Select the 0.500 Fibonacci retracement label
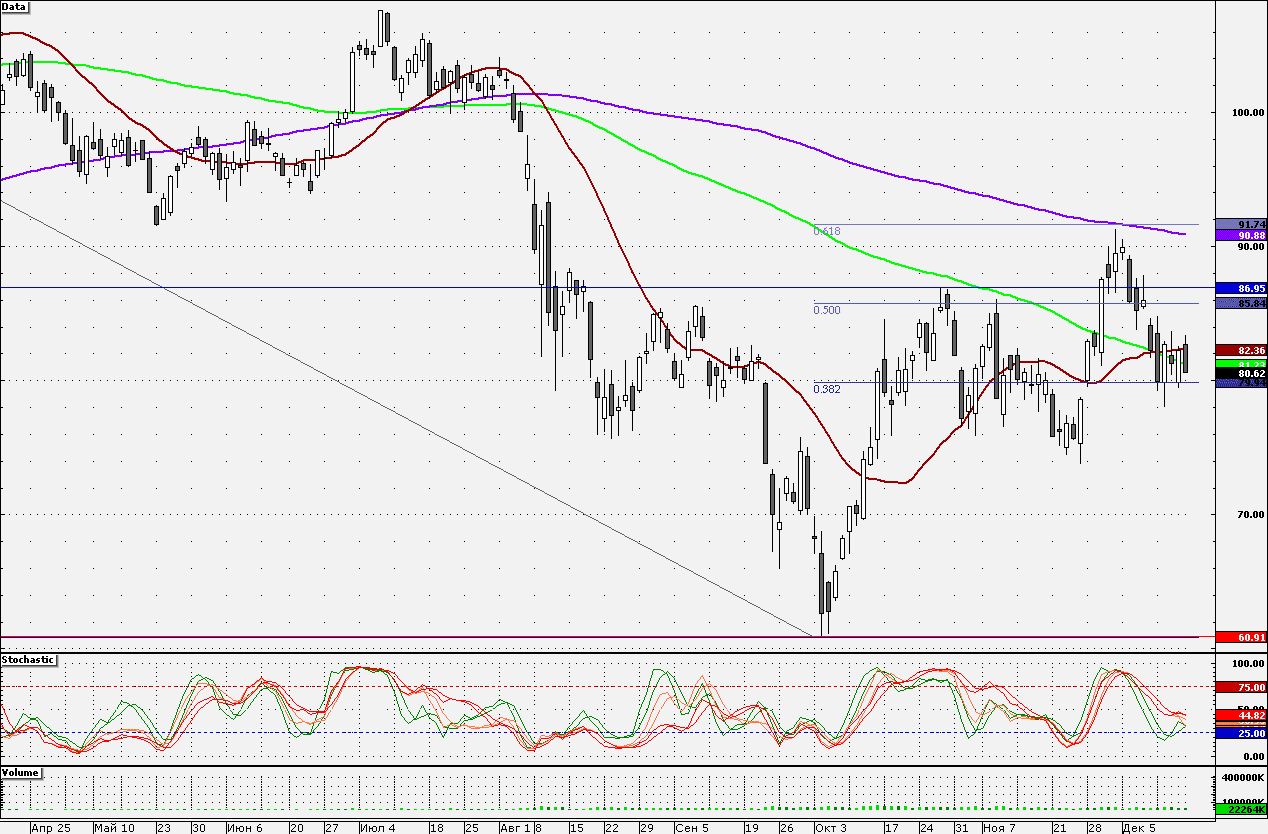 [x=827, y=310]
